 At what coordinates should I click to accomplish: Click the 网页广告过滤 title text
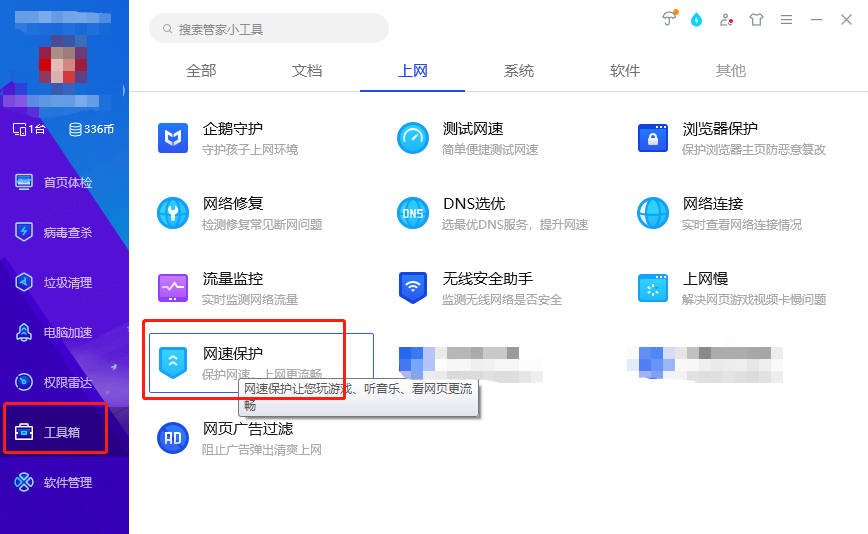coord(247,428)
